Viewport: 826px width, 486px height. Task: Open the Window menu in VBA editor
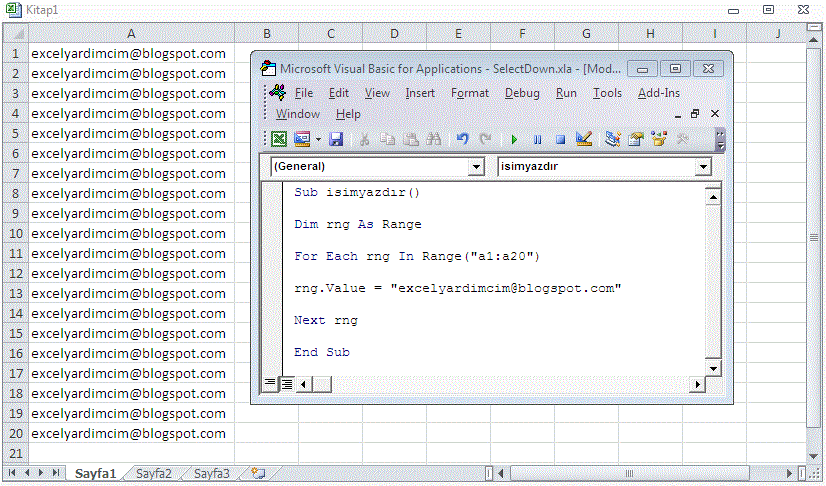click(x=298, y=114)
